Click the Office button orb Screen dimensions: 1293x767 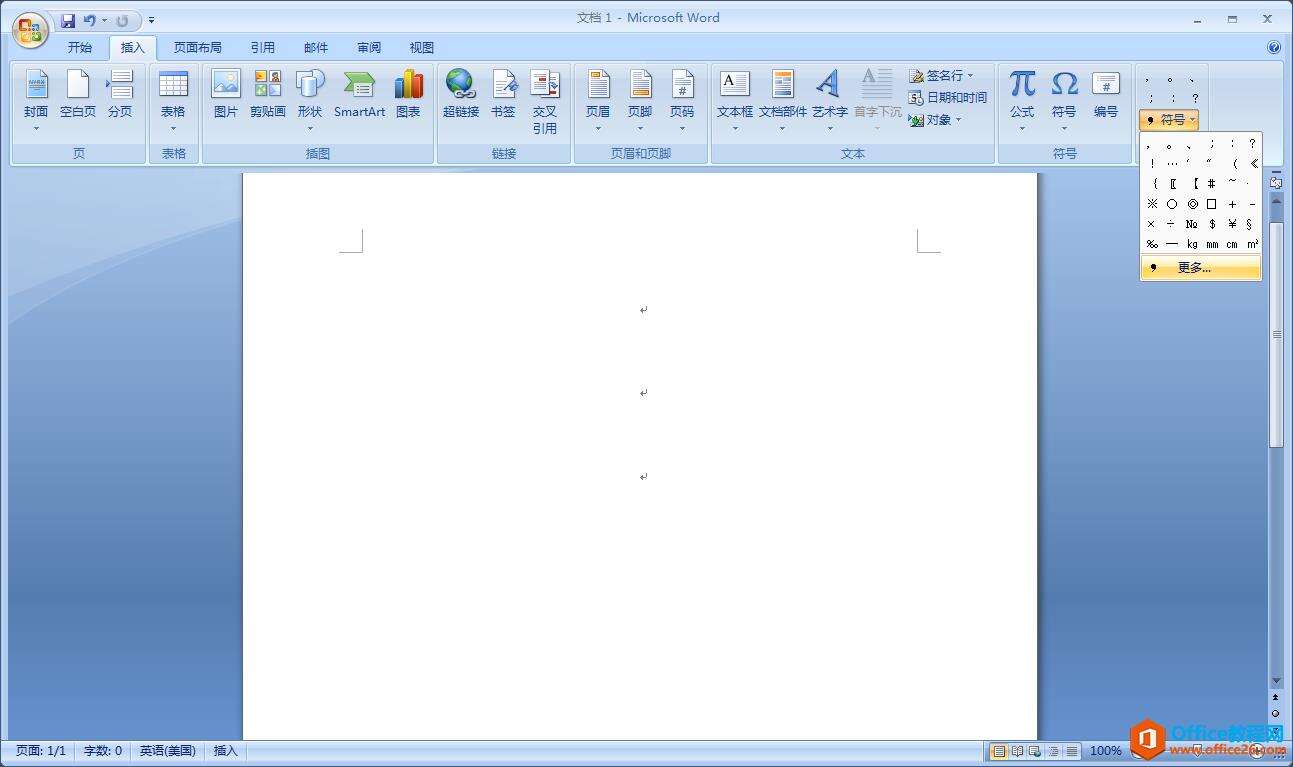tap(30, 30)
